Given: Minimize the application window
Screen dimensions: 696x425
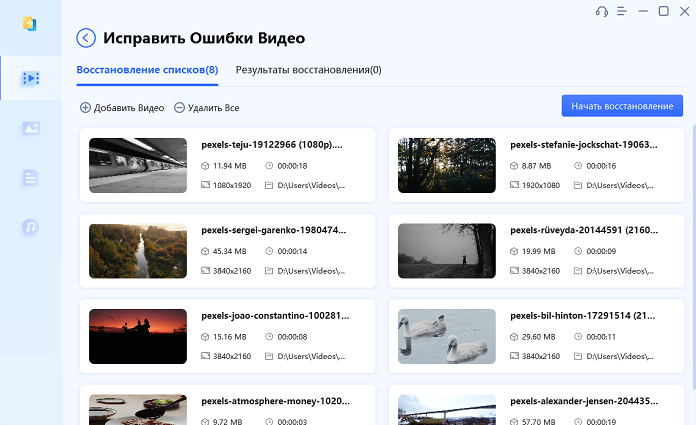Looking at the screenshot, I should coord(643,12).
